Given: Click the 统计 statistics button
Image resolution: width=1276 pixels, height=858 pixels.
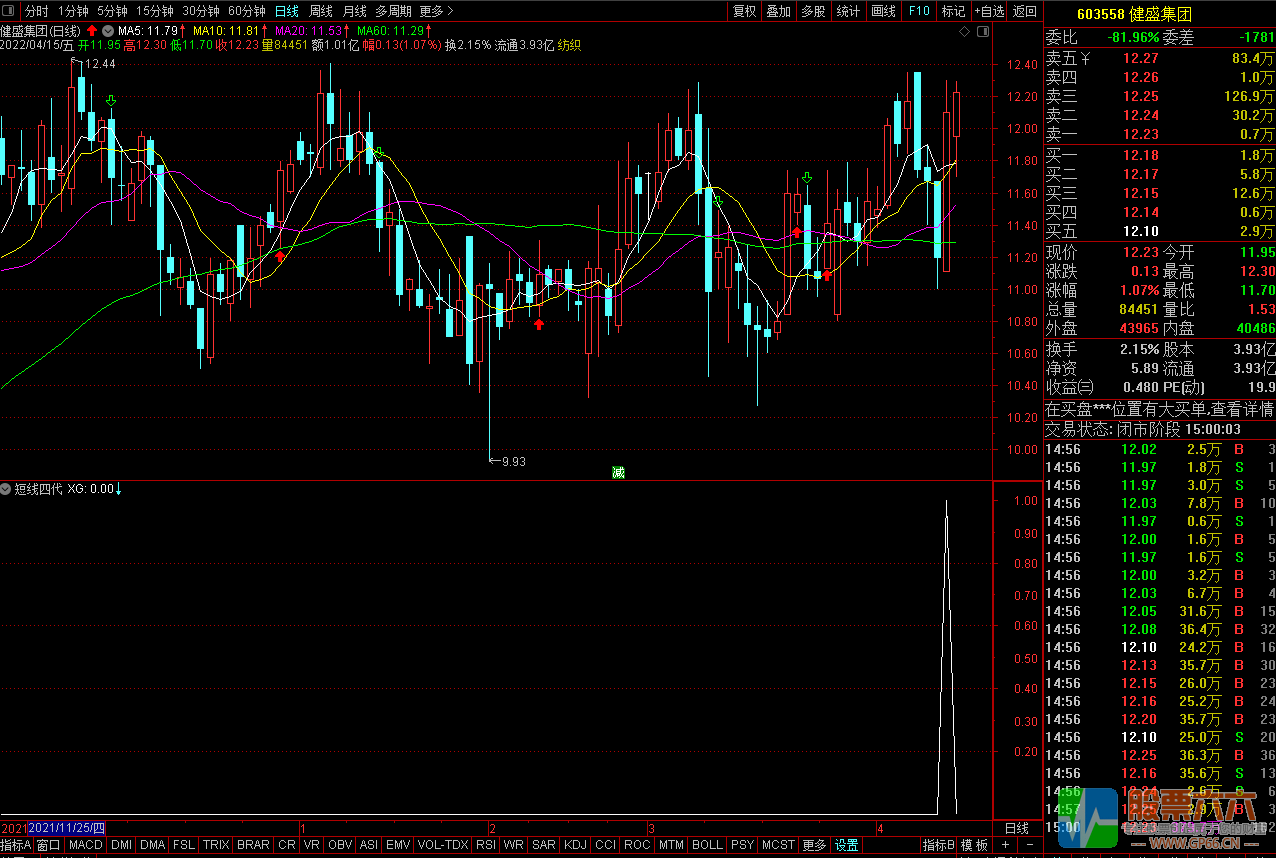Looking at the screenshot, I should pos(848,11).
